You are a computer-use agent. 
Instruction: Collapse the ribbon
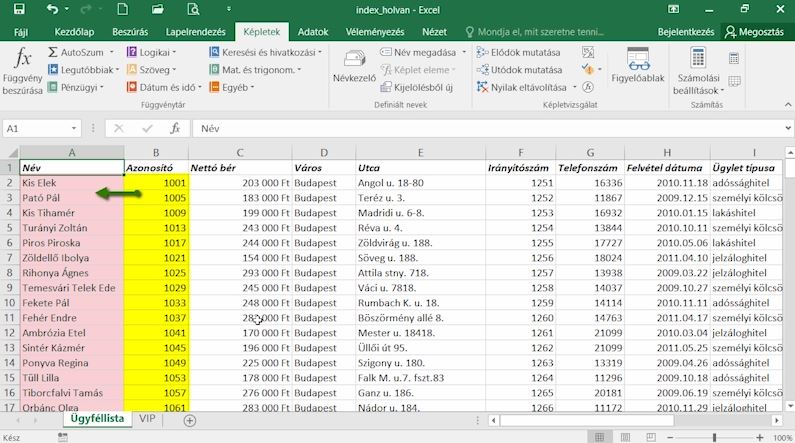click(x=788, y=105)
